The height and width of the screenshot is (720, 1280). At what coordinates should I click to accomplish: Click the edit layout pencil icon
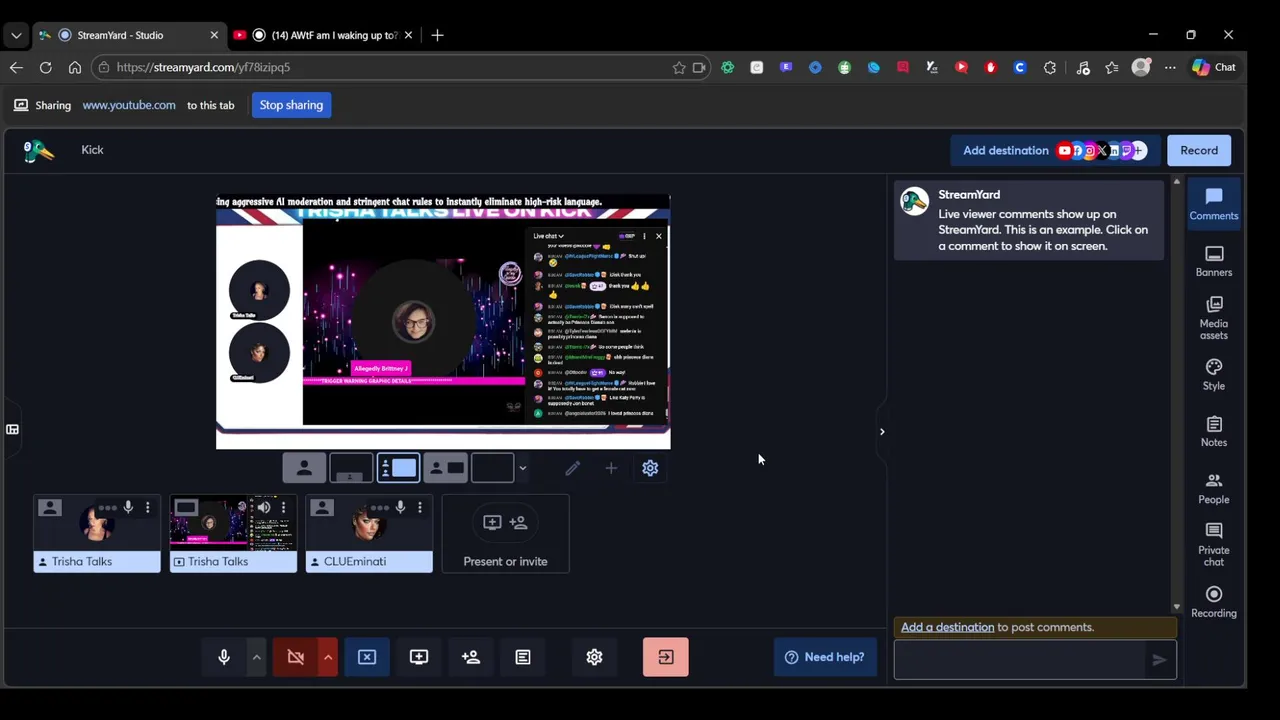click(x=572, y=468)
